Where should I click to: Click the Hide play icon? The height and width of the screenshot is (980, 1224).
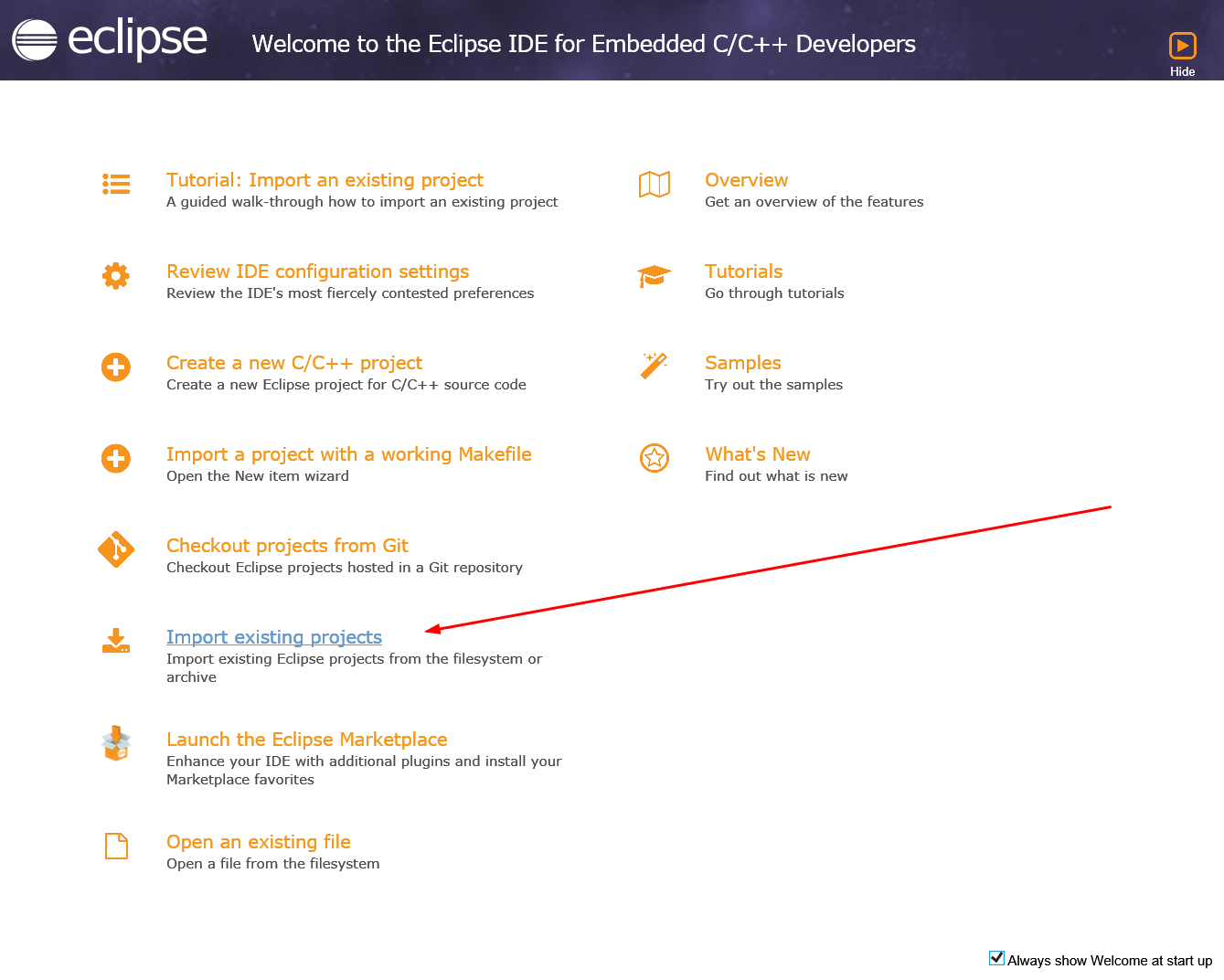pyautogui.click(x=1182, y=46)
